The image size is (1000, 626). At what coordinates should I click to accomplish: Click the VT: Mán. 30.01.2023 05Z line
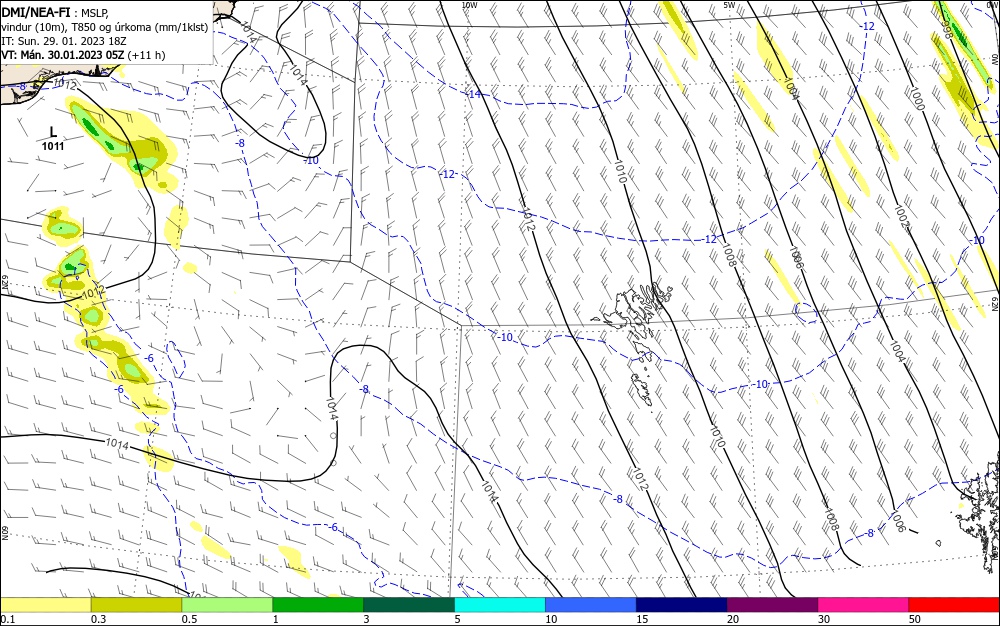[x=62, y=55]
